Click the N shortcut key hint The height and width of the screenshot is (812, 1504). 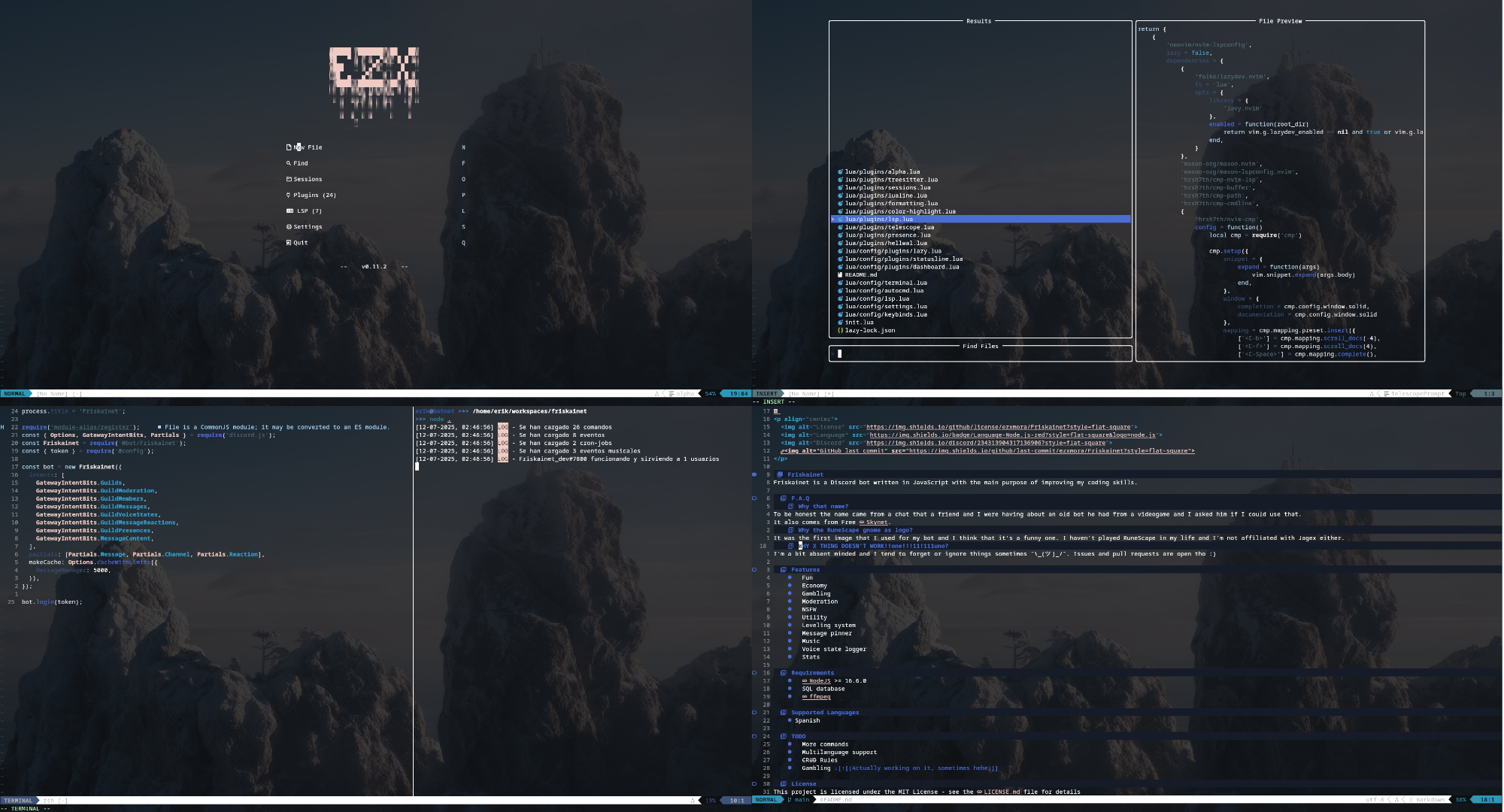(x=463, y=147)
